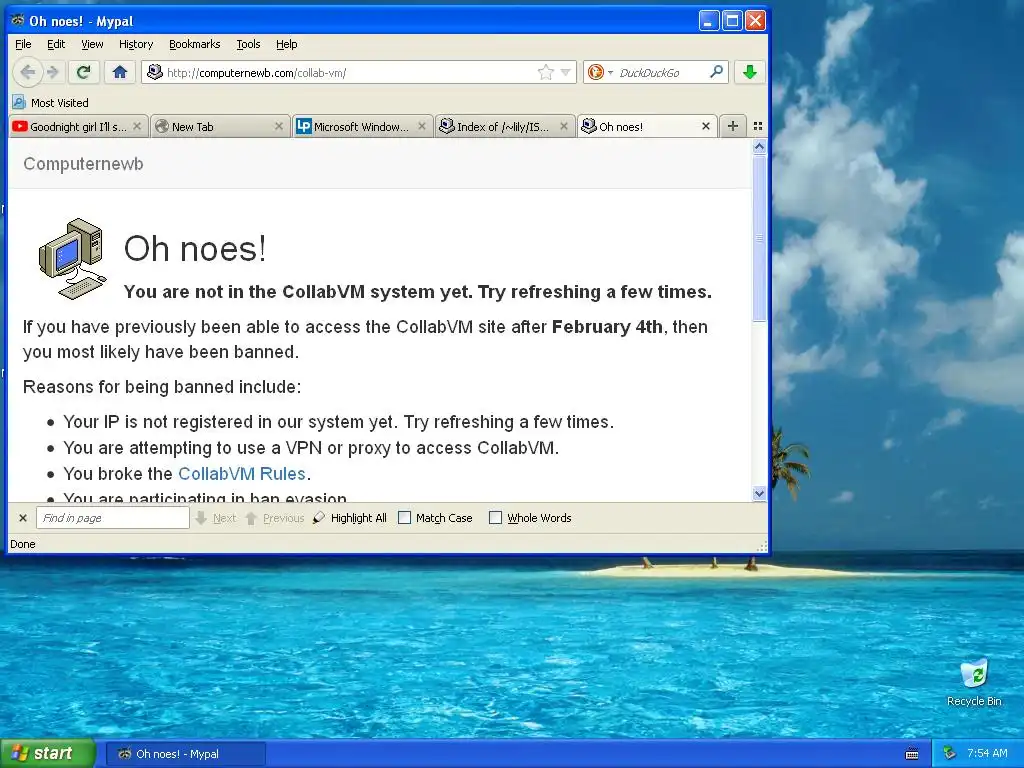Go forward using the forward arrow button

[53, 72]
